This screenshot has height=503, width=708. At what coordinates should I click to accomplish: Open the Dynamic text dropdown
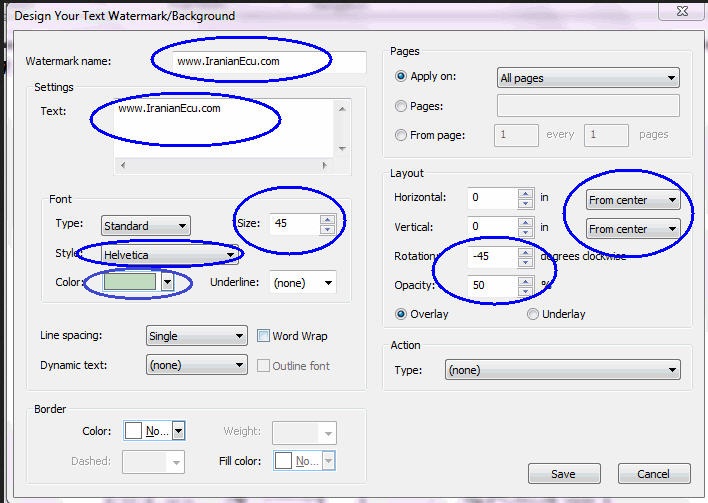(x=196, y=365)
